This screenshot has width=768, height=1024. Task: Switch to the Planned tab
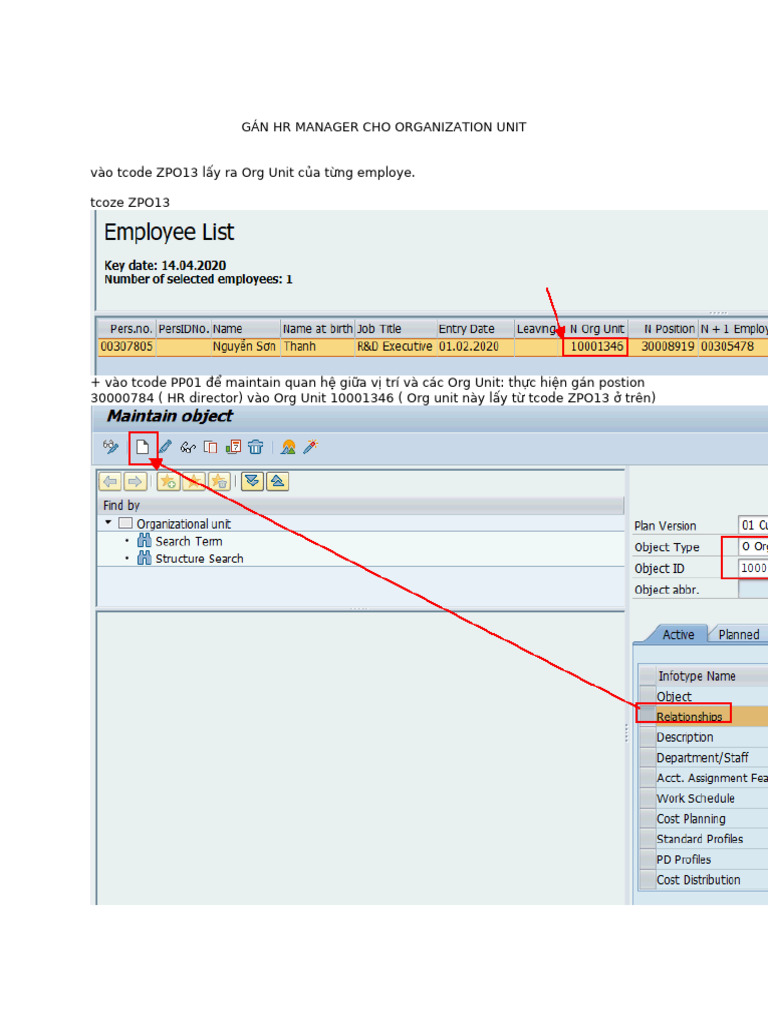point(739,634)
